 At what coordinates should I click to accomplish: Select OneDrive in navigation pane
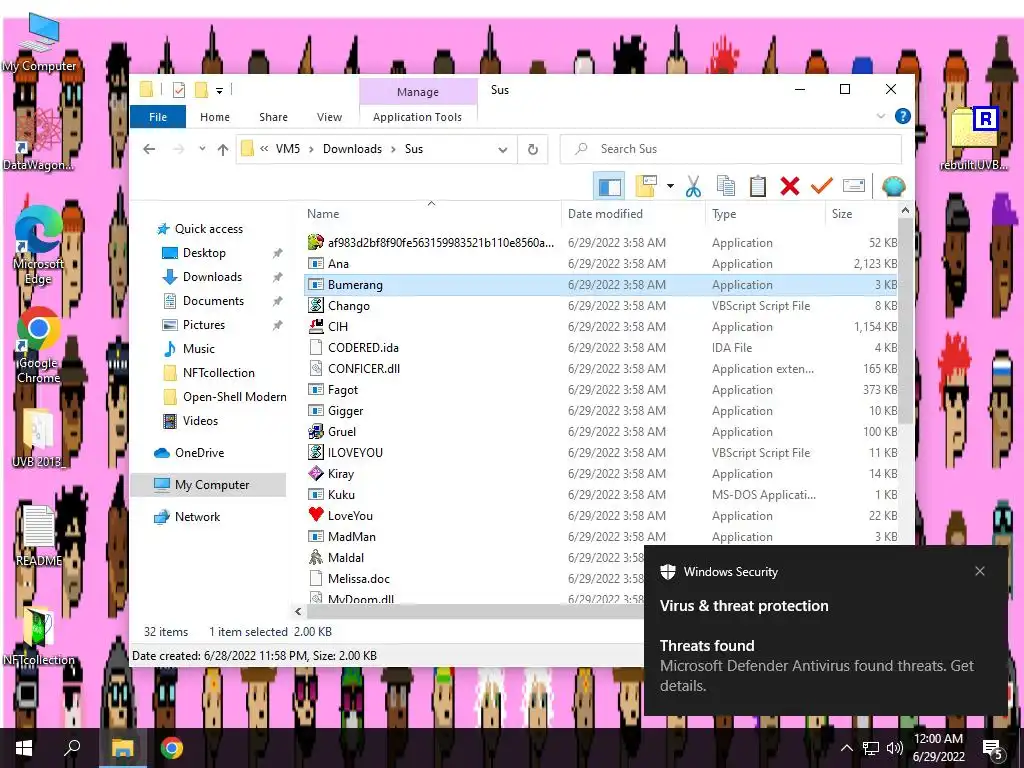click(199, 453)
